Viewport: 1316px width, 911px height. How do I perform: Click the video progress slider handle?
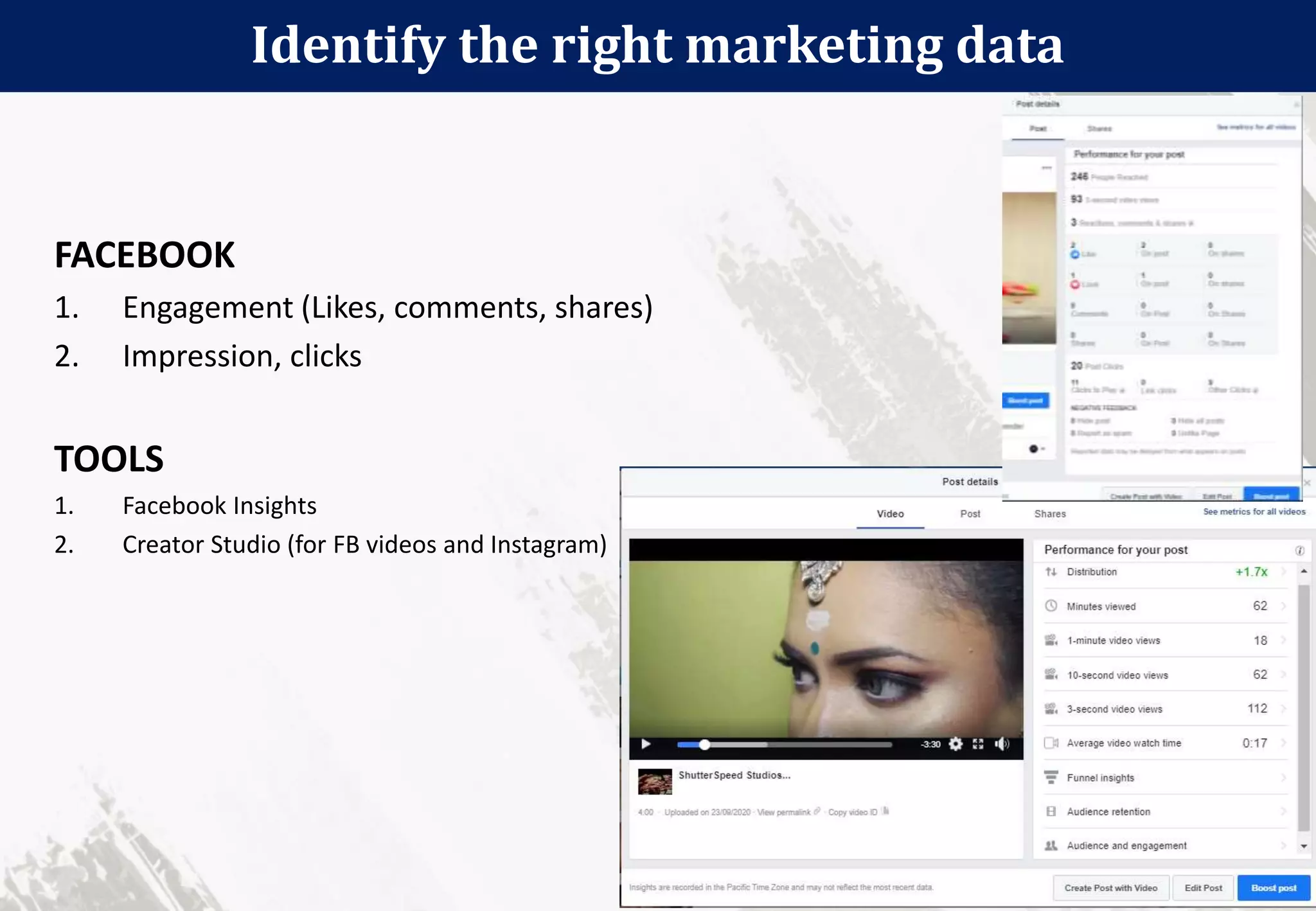pos(705,745)
